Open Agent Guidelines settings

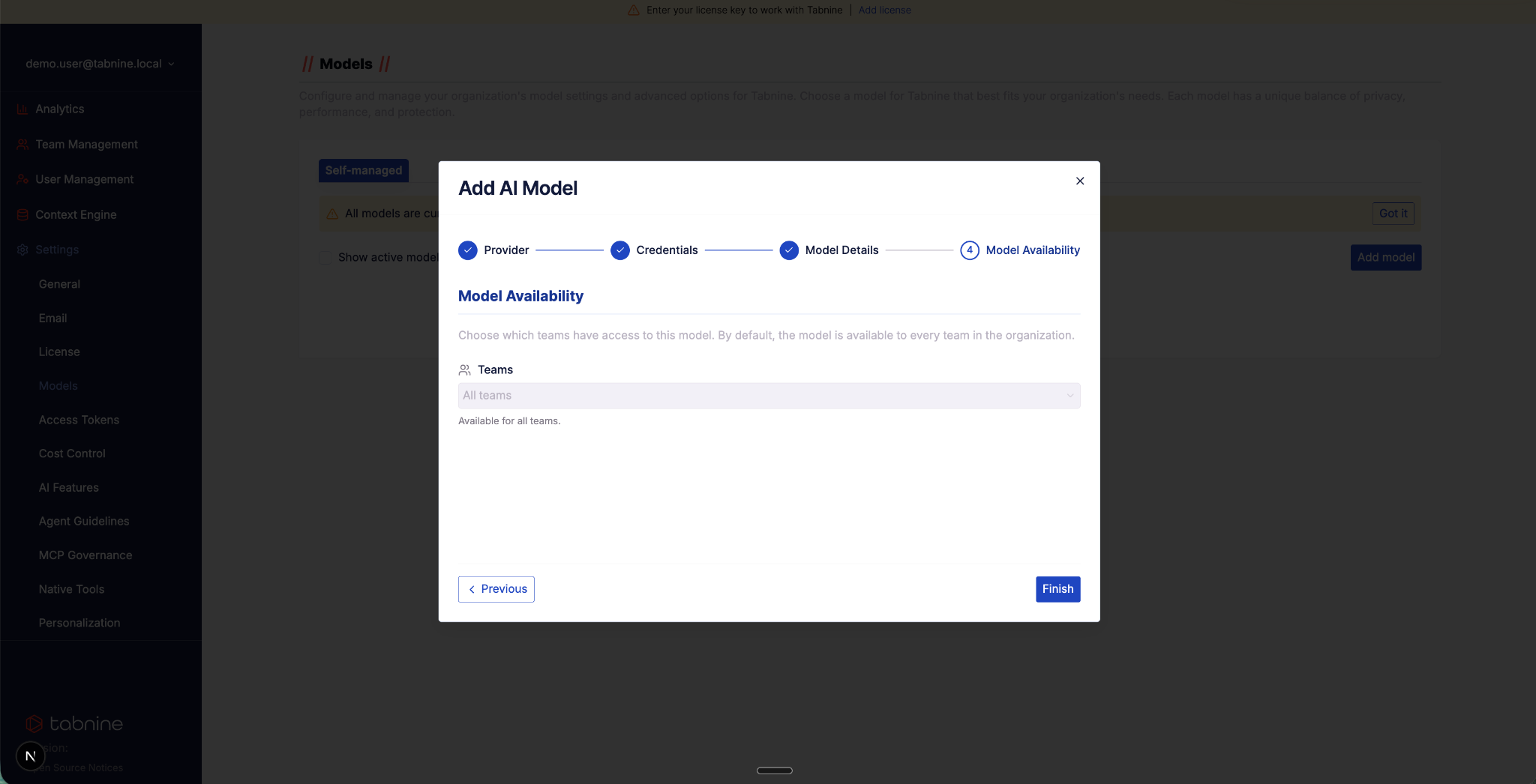pos(84,522)
